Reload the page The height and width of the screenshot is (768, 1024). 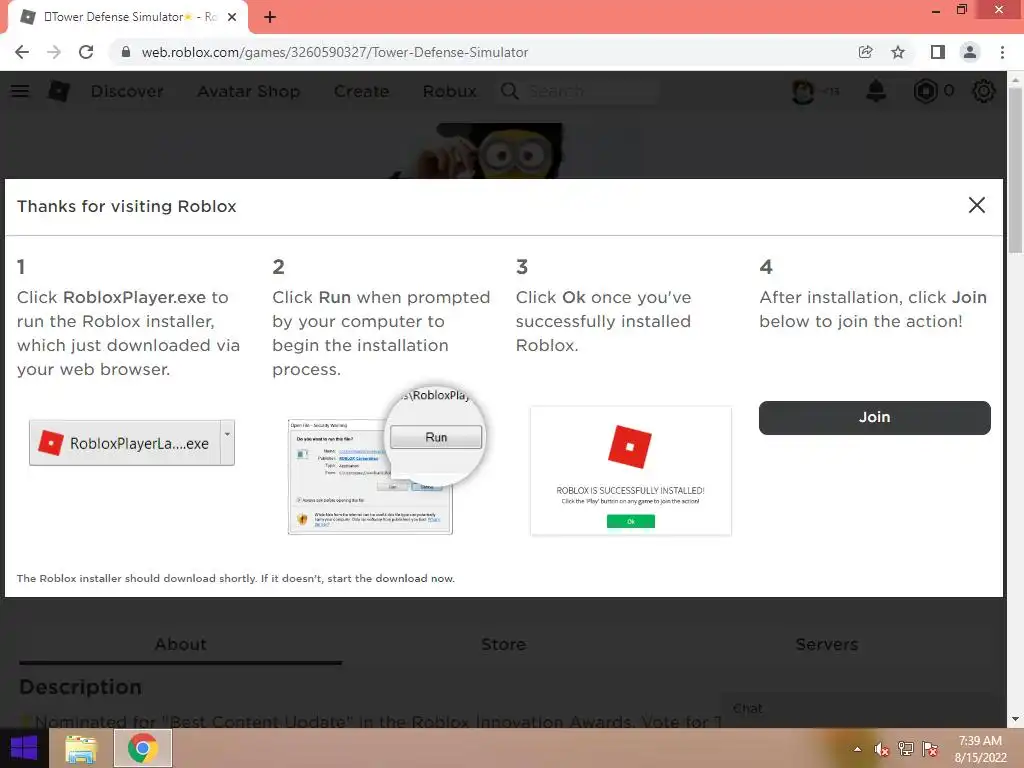(86, 52)
